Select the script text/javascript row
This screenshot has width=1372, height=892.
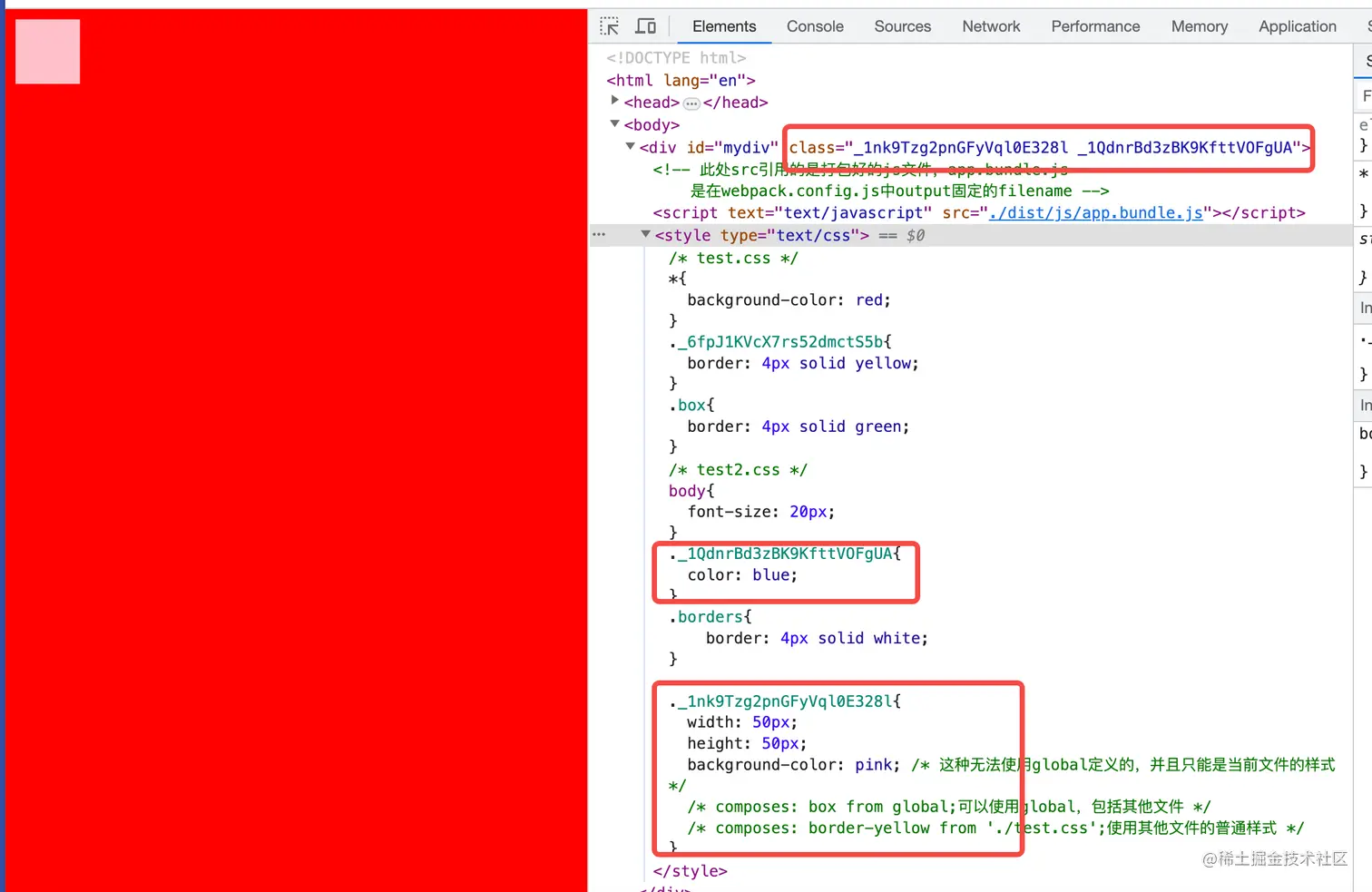tap(979, 212)
